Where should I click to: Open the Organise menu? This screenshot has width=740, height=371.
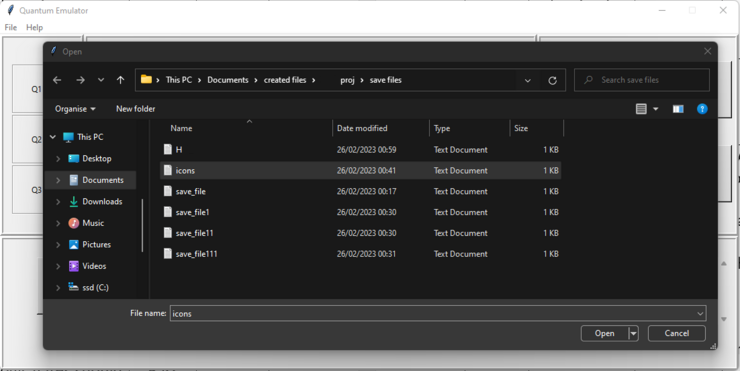pos(75,109)
